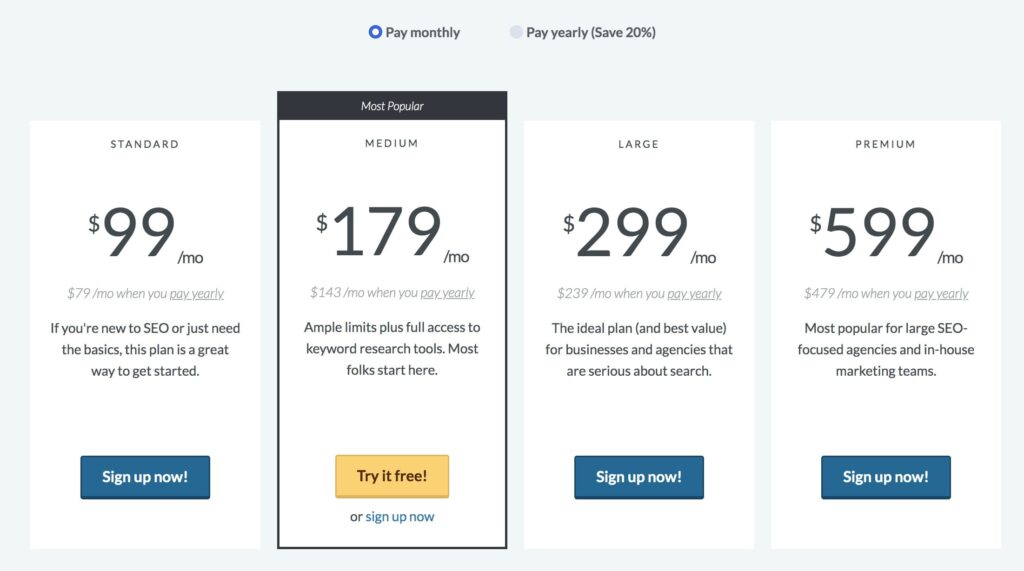Click the Most Popular banner
1024x571 pixels.
pos(392,106)
